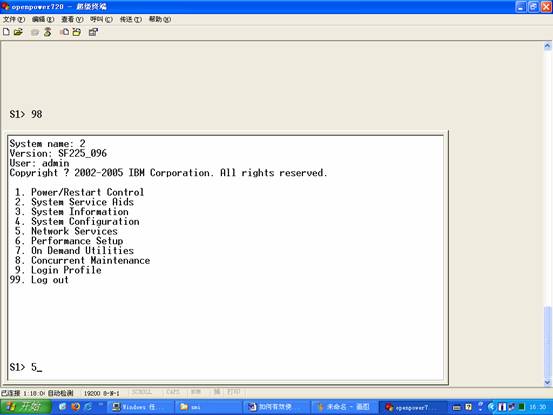The image size is (553, 415).
Task: Click the Open file toolbar icon
Action: (x=18, y=32)
